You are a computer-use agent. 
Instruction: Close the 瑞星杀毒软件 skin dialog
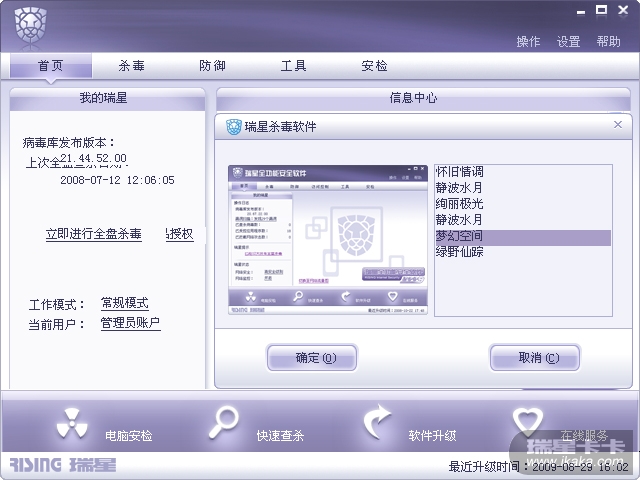point(618,124)
